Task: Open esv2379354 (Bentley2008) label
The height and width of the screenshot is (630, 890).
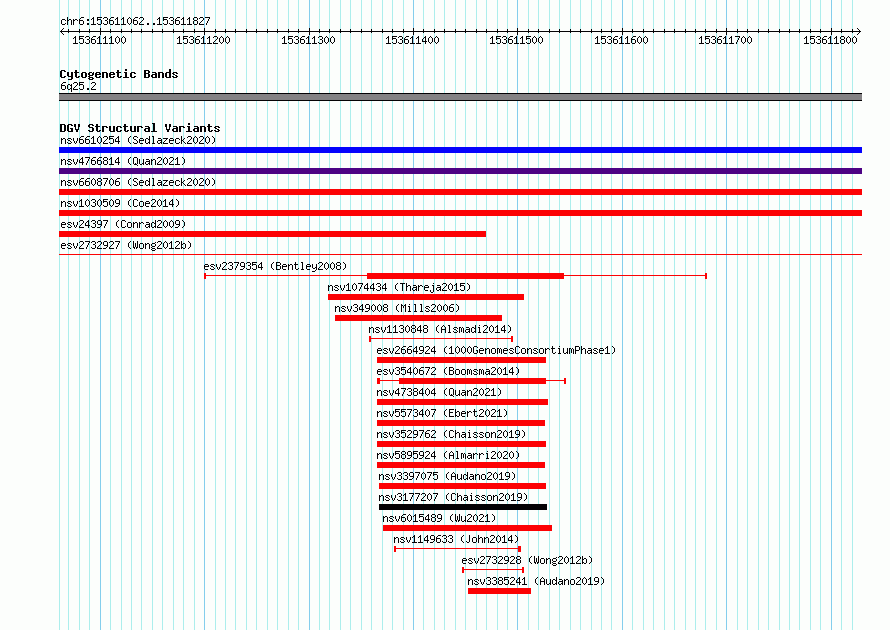Action: pos(275,266)
